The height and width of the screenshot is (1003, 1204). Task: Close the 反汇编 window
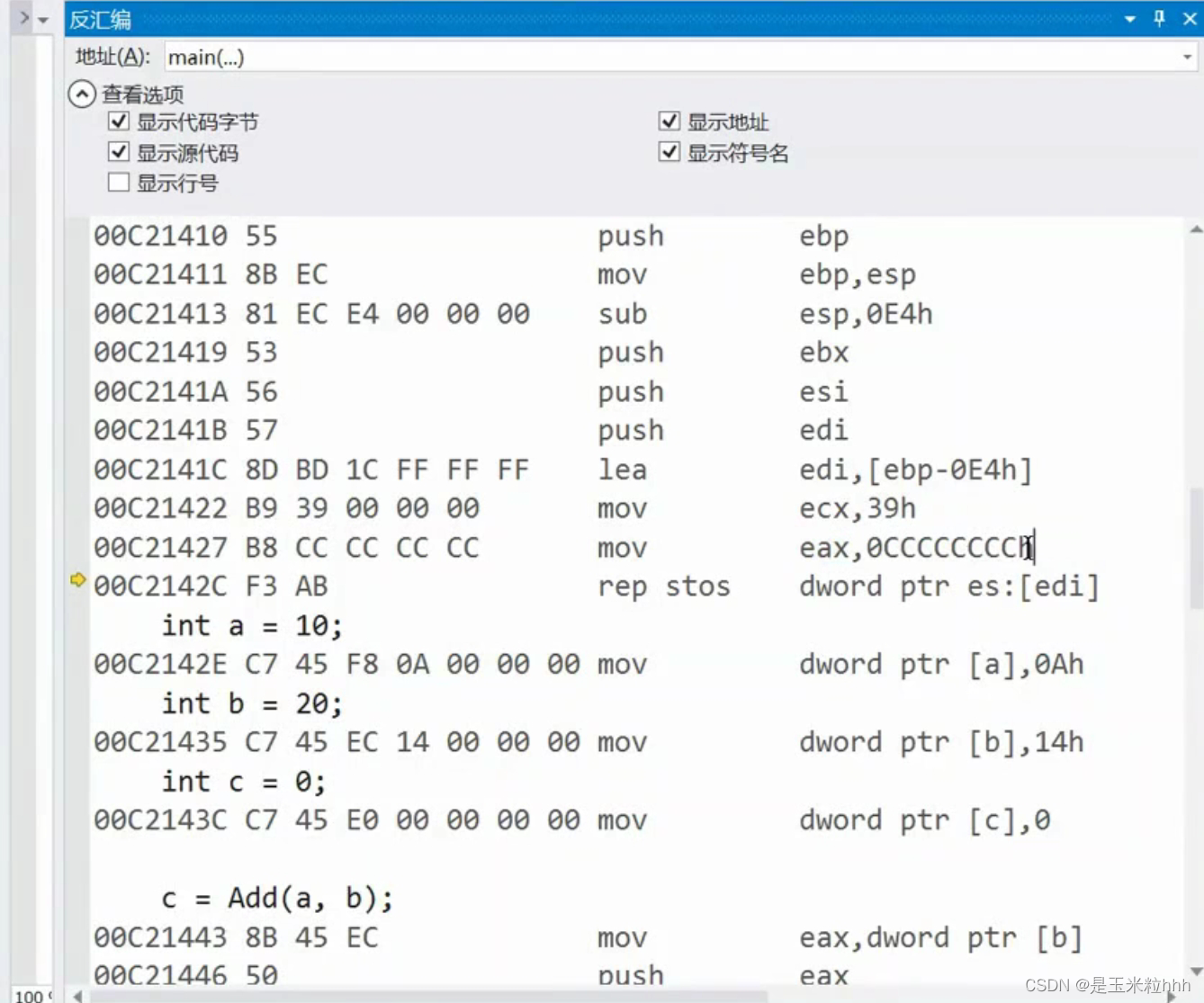coord(1190,18)
